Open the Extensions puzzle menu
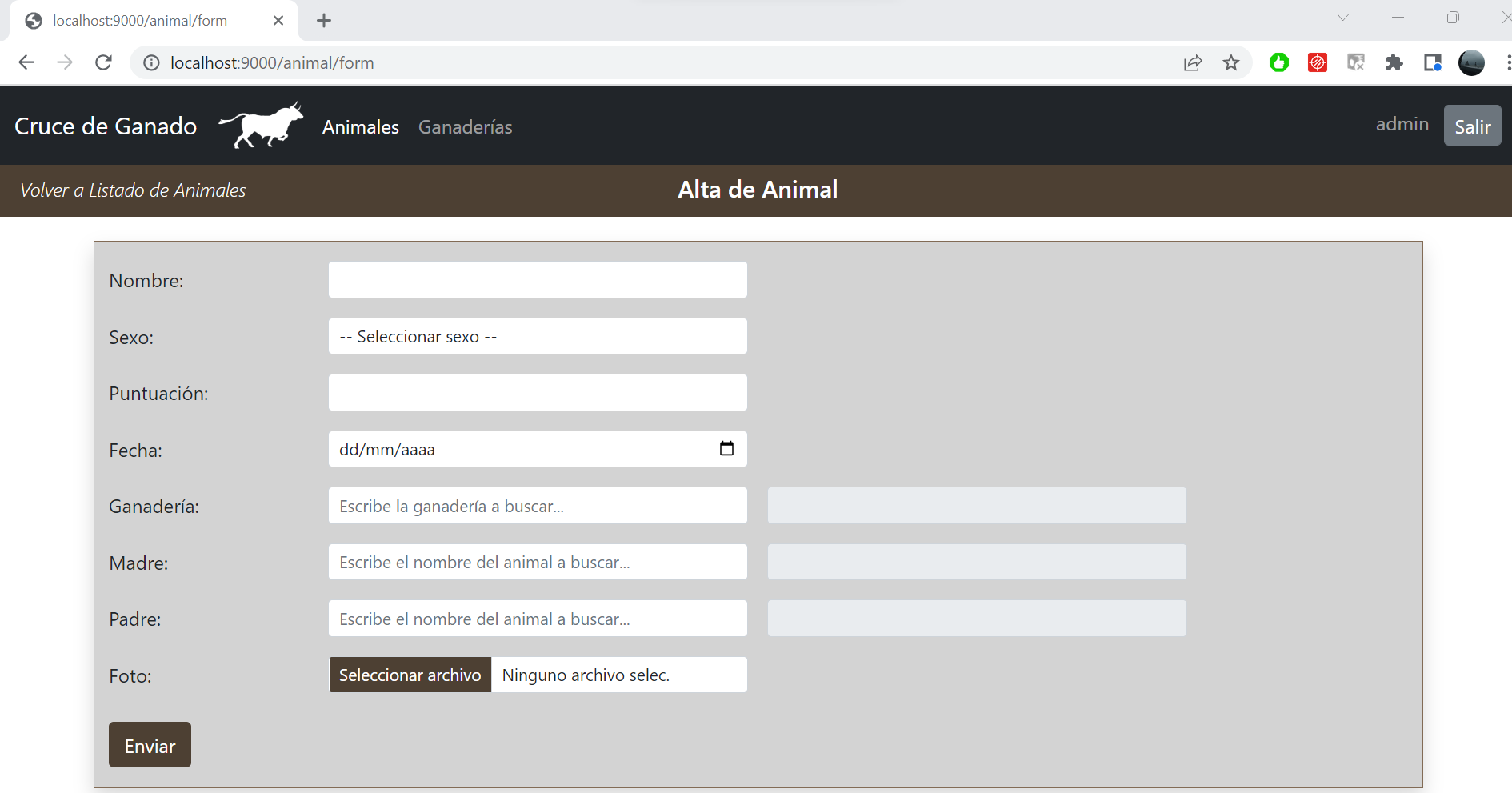Screen dimensions: 1512x793 pos(1394,62)
